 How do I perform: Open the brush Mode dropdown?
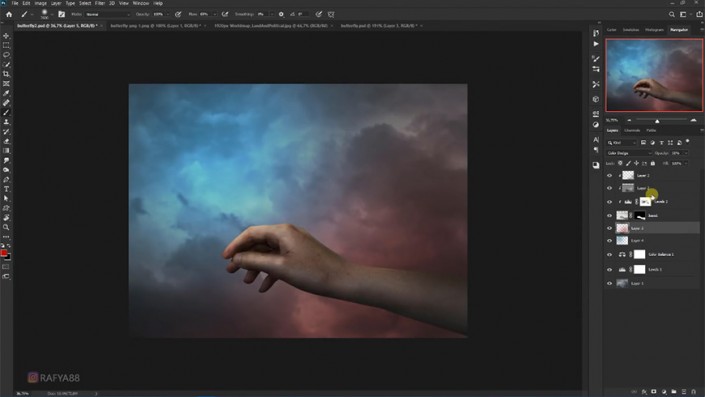107,14
